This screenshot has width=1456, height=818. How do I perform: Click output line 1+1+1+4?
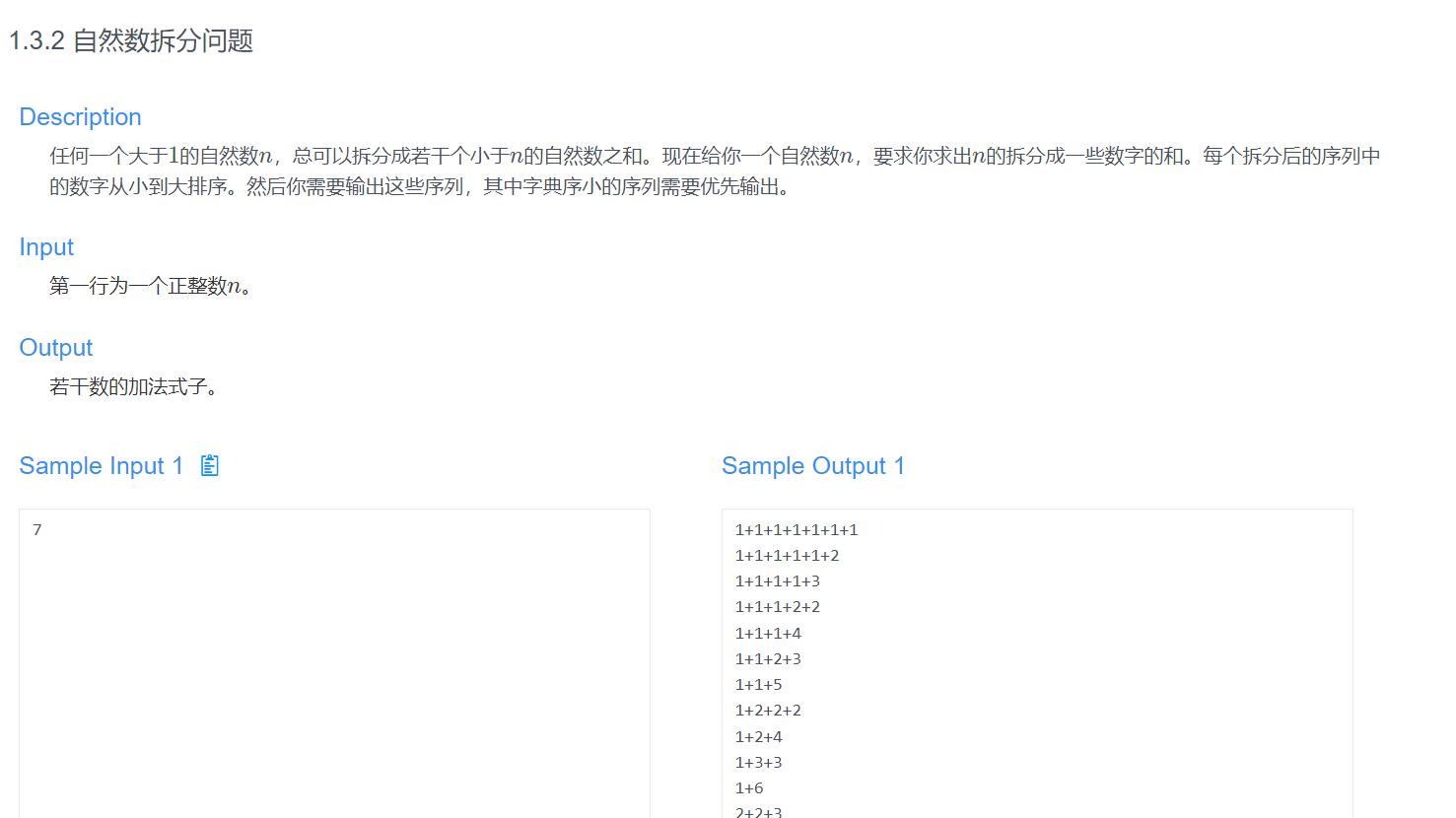[x=769, y=634]
